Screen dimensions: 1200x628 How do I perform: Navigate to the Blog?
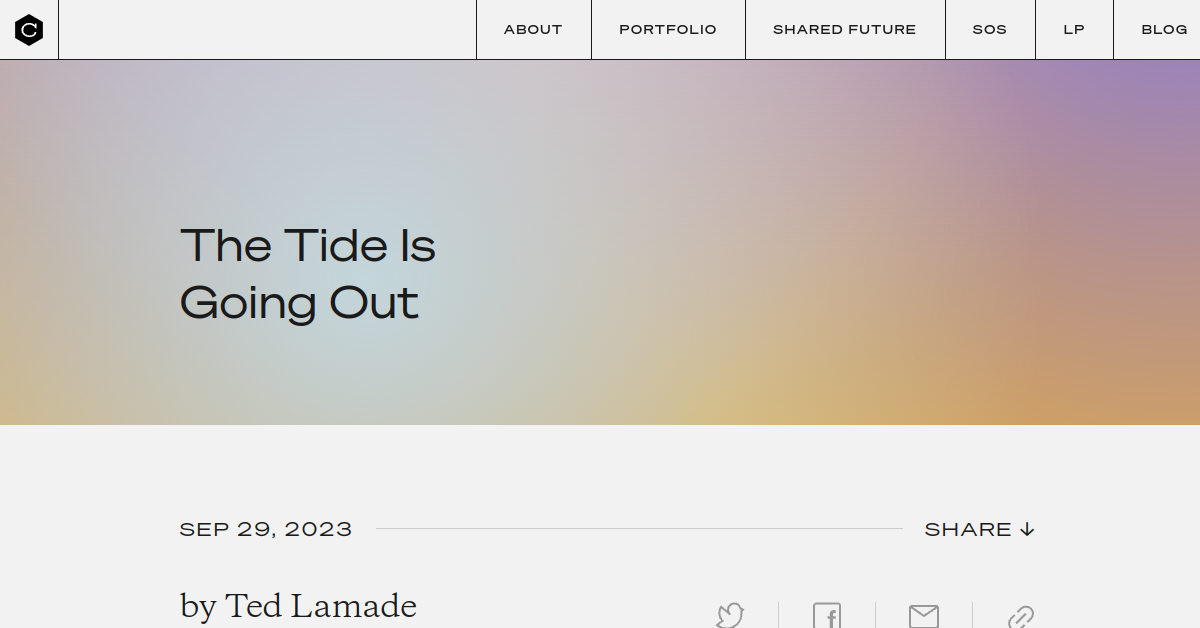(x=1164, y=30)
